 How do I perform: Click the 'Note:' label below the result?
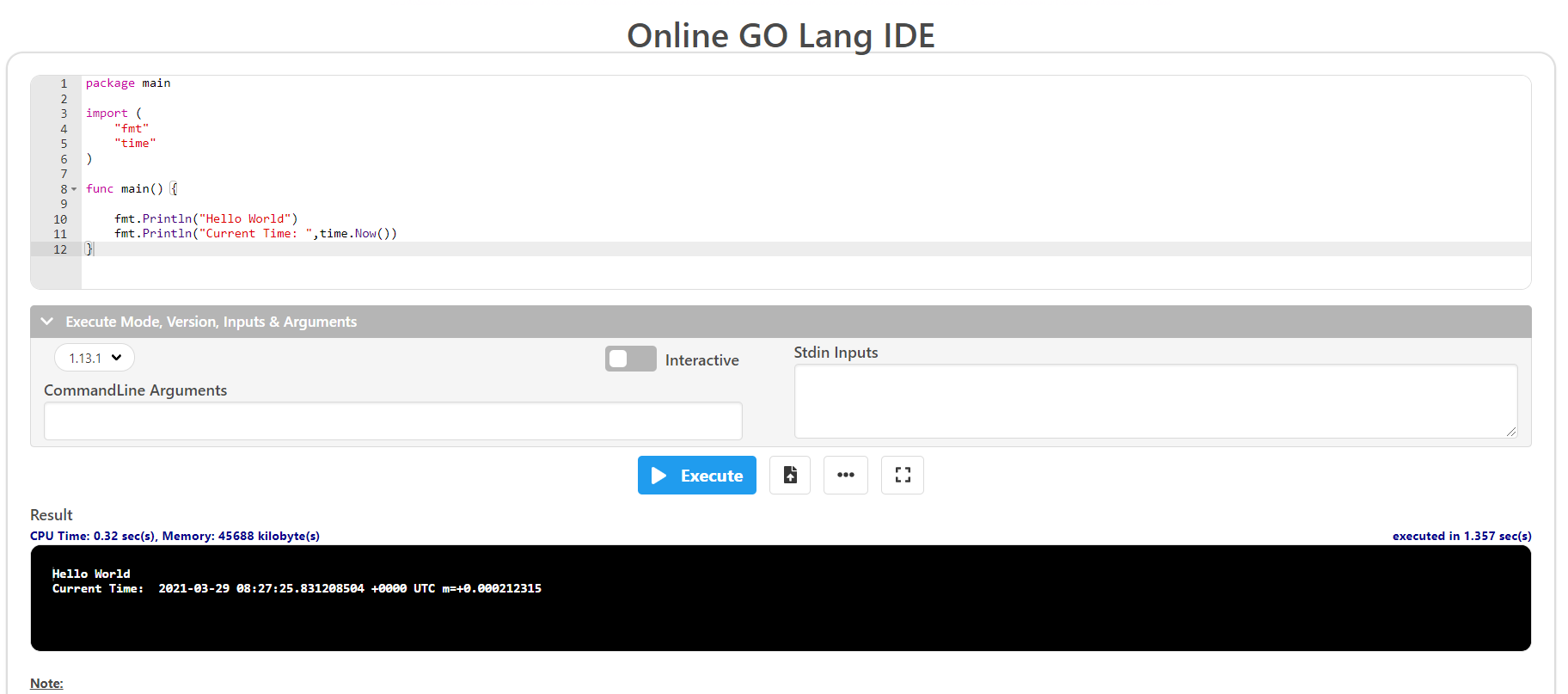[46, 683]
